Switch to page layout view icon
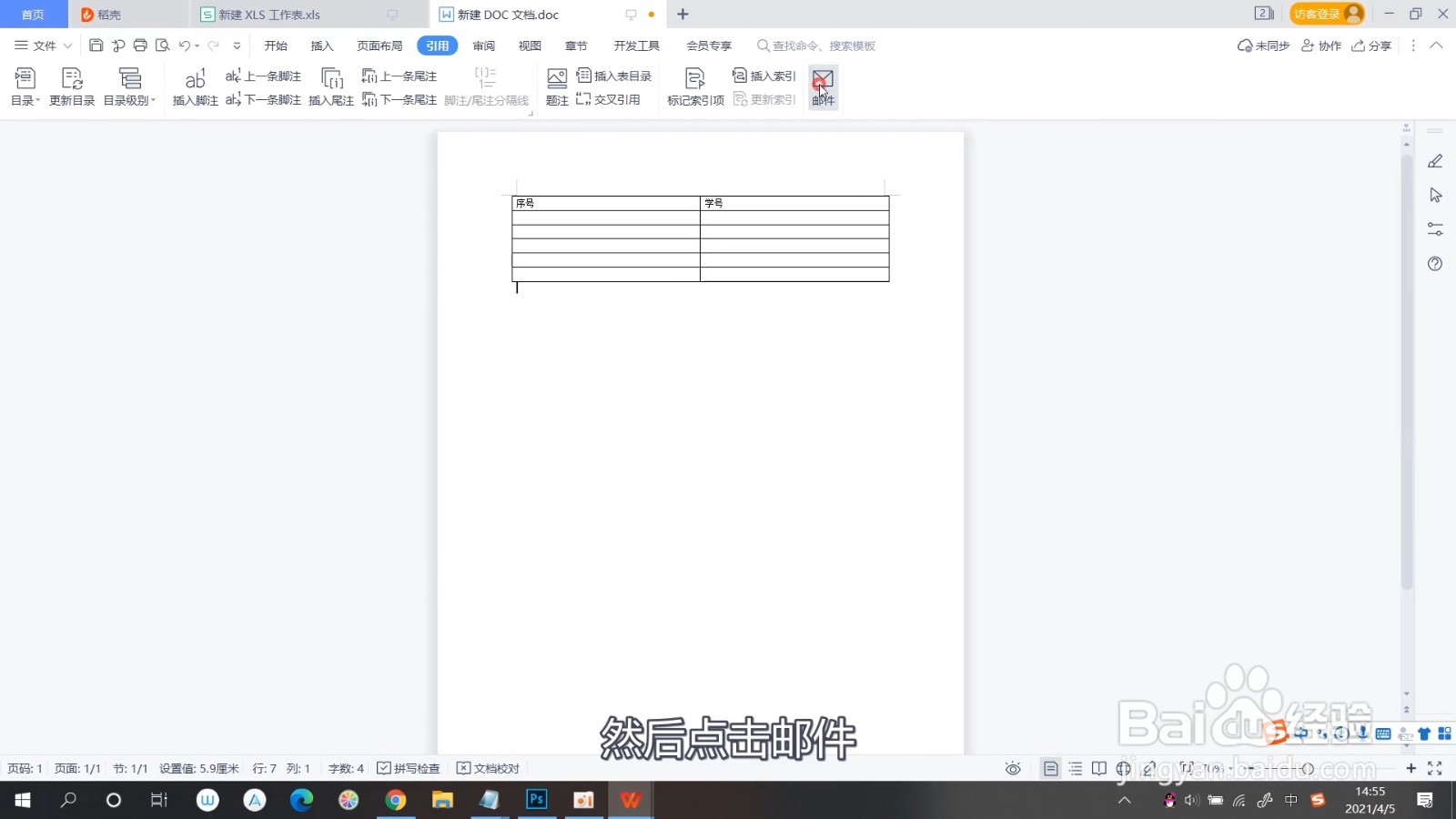Image resolution: width=1456 pixels, height=819 pixels. pos(1050,769)
